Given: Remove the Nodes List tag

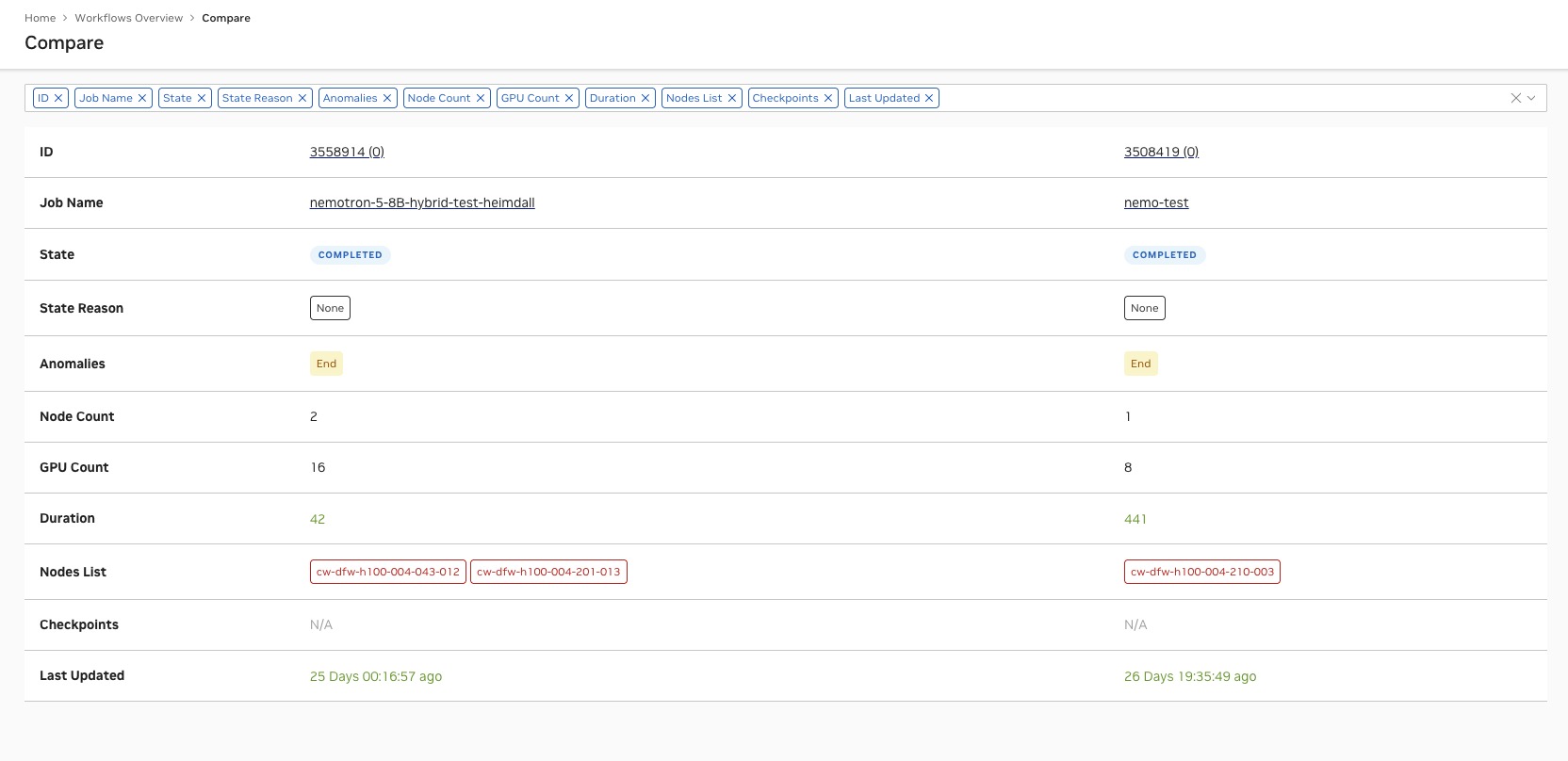Looking at the screenshot, I should tap(732, 98).
